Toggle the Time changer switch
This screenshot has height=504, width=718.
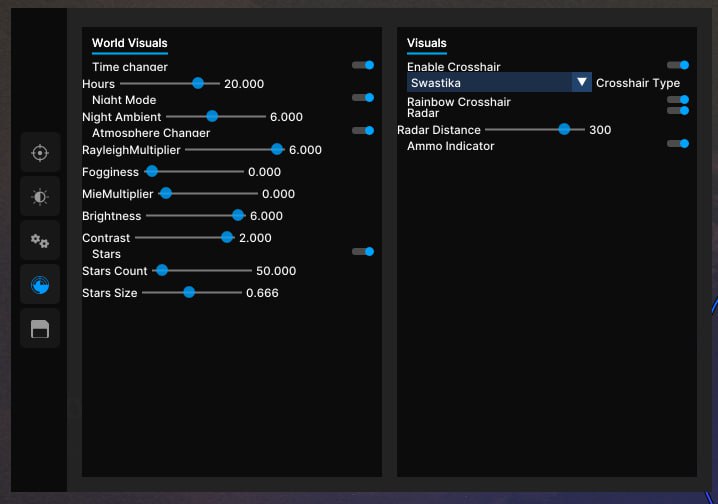(363, 65)
